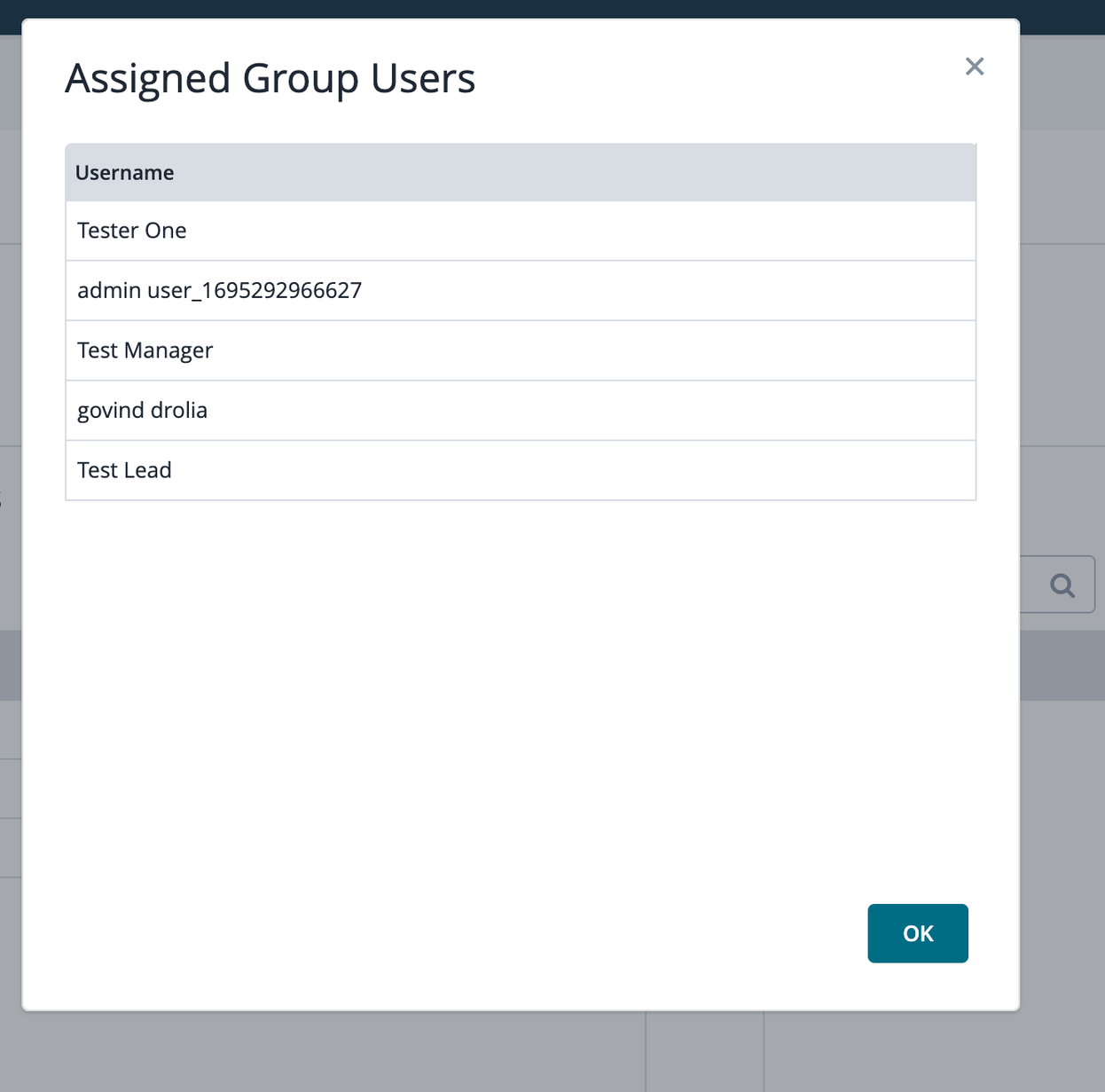This screenshot has width=1105, height=1092.
Task: Click the last username listed
Action: click(x=124, y=470)
